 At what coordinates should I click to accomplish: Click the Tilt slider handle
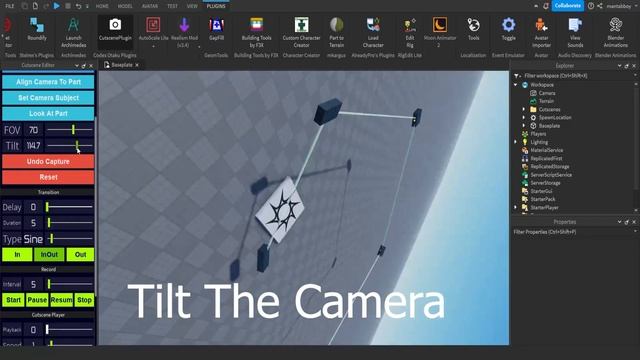(77, 145)
